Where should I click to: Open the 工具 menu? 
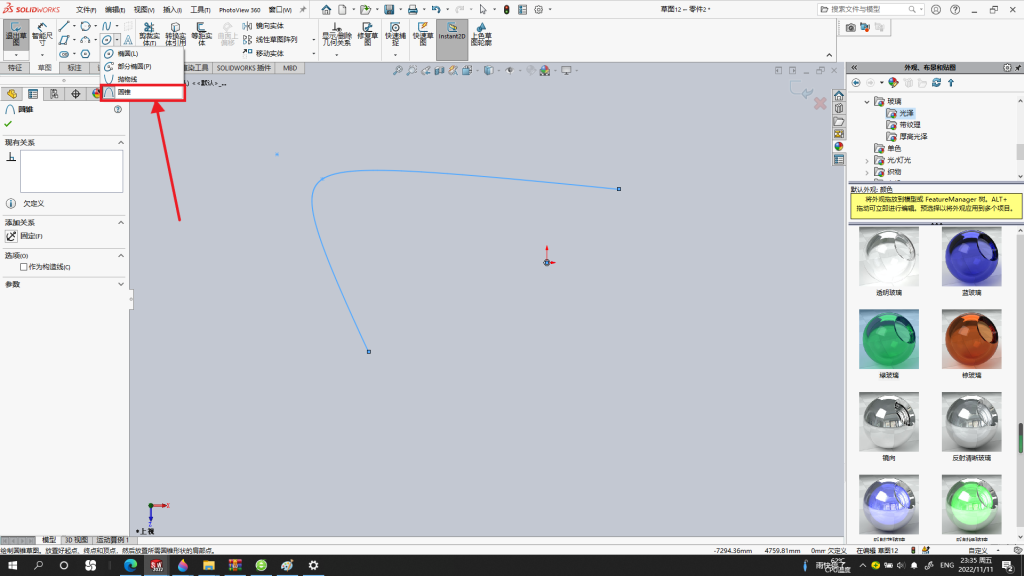[x=200, y=10]
